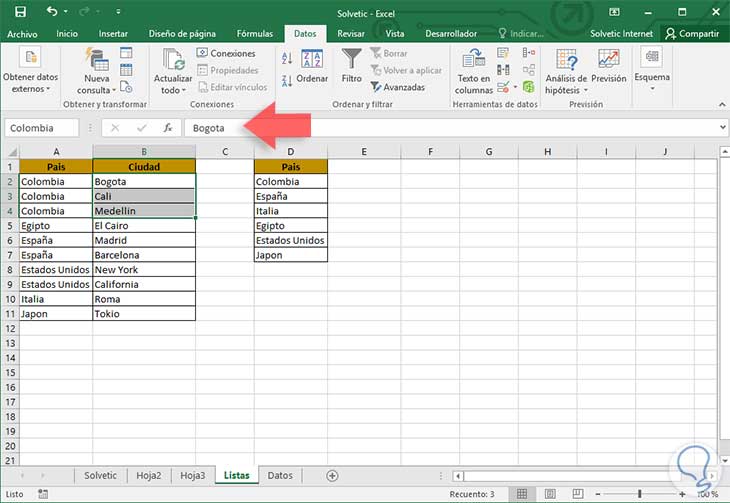The image size is (730, 503).
Task: Select cell containing New York
Action: tap(144, 270)
